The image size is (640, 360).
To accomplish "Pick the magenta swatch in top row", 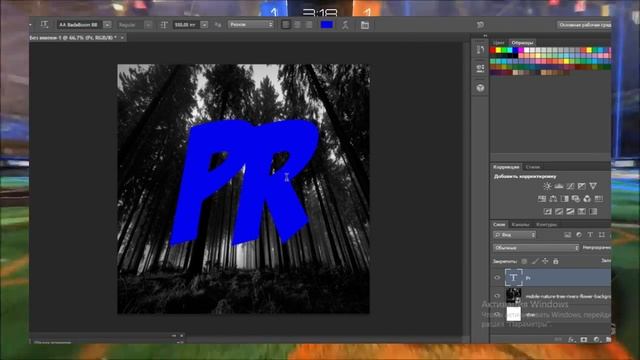I will (521, 50).
